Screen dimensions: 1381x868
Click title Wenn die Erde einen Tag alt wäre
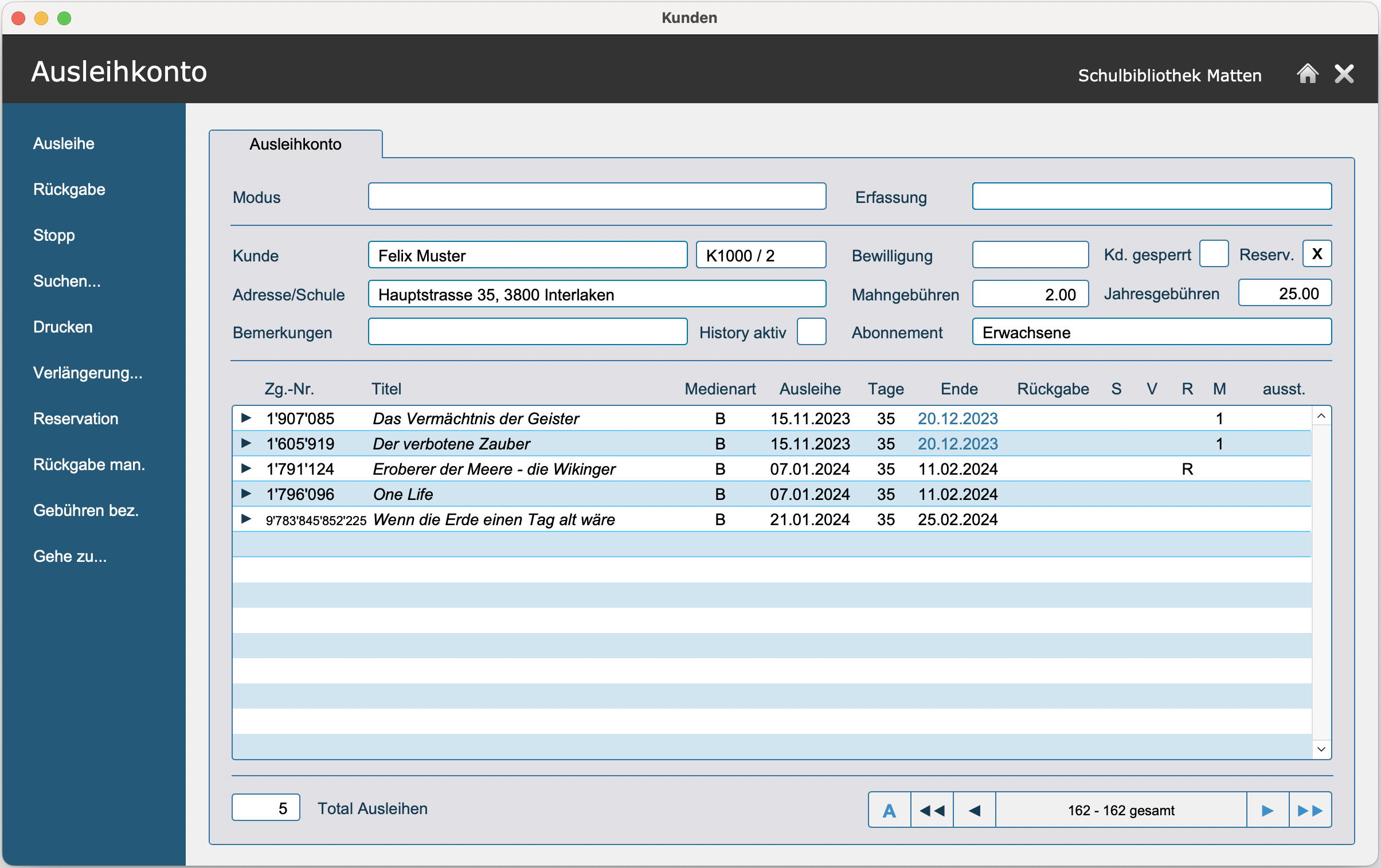(x=494, y=519)
